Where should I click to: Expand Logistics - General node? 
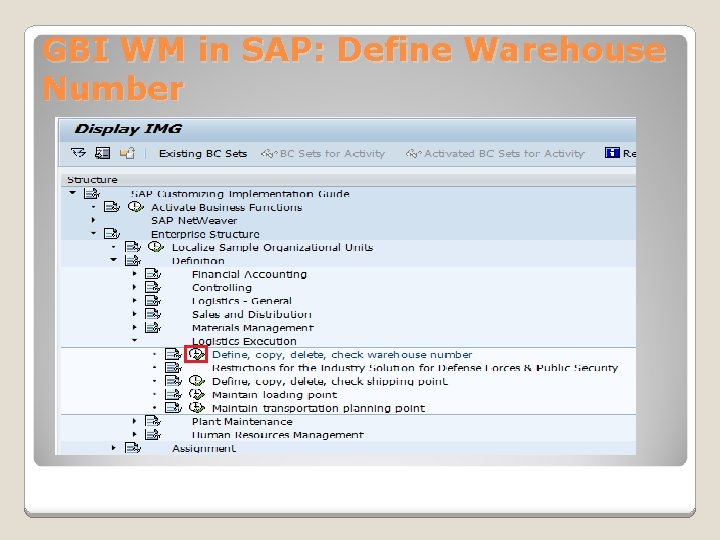click(134, 300)
